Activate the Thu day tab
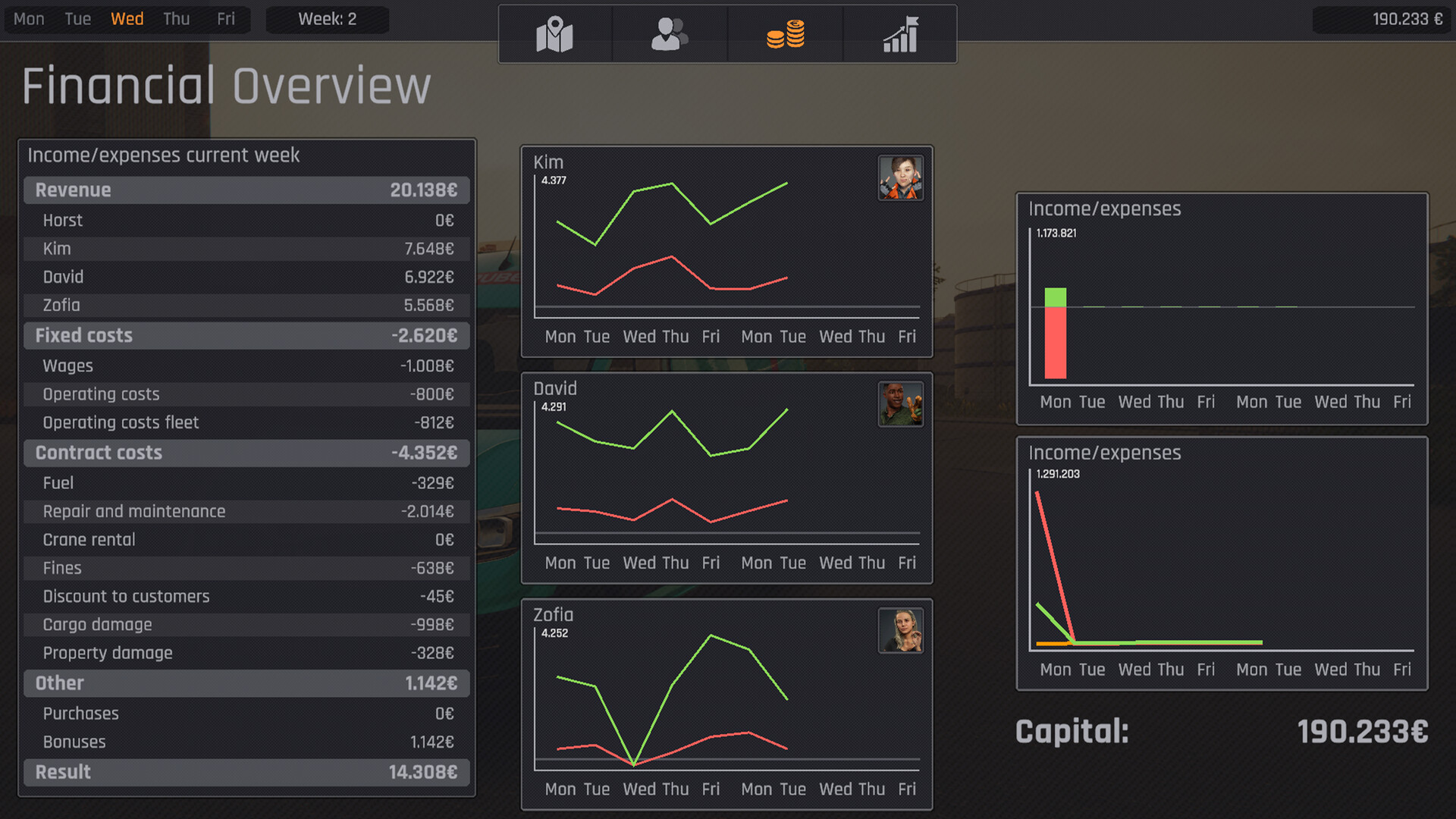 tap(176, 19)
